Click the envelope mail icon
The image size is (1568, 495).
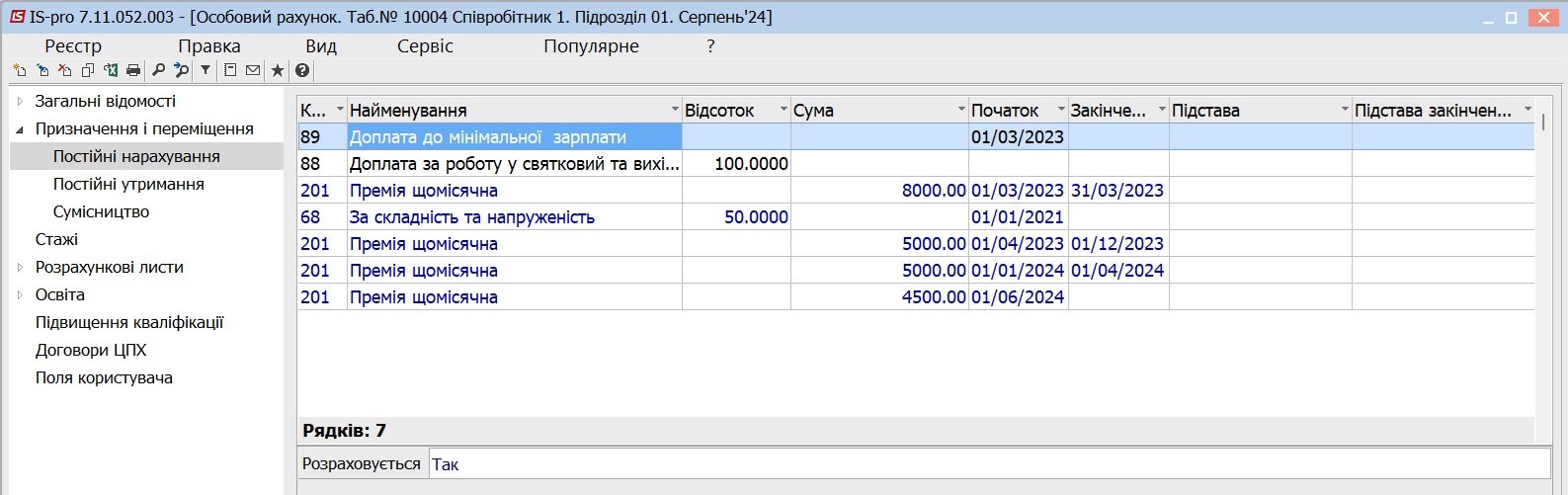pyautogui.click(x=253, y=70)
